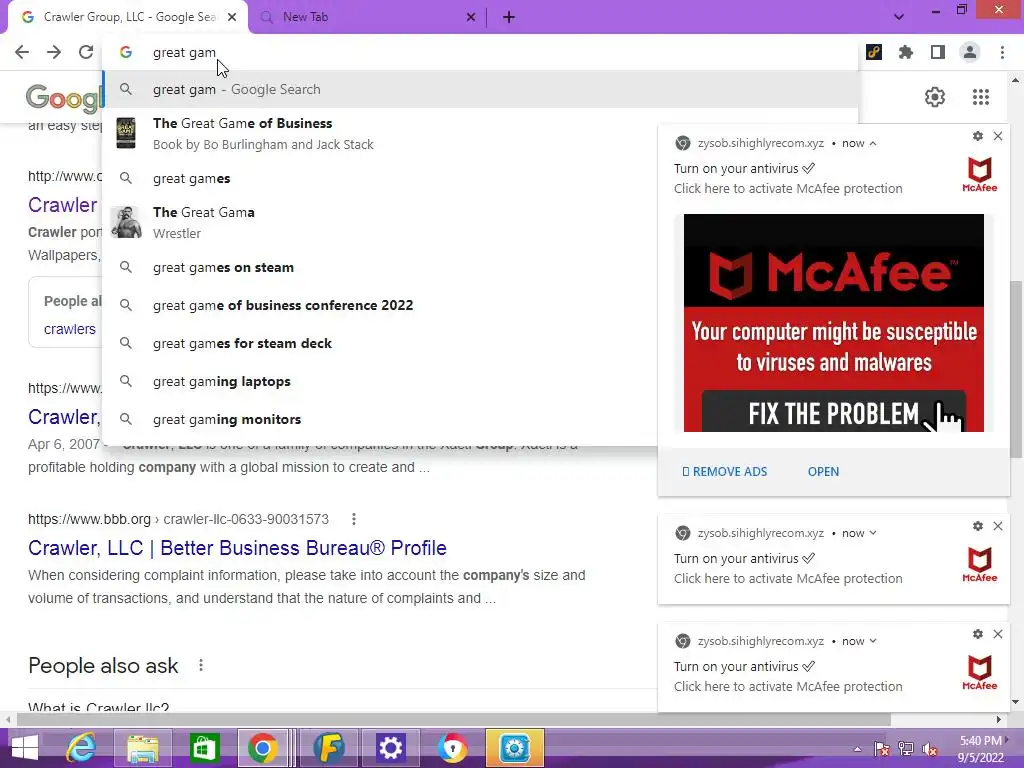The image size is (1024, 768).
Task: Select 'The Great Gama' wrestler suggestion
Action: pos(381,222)
